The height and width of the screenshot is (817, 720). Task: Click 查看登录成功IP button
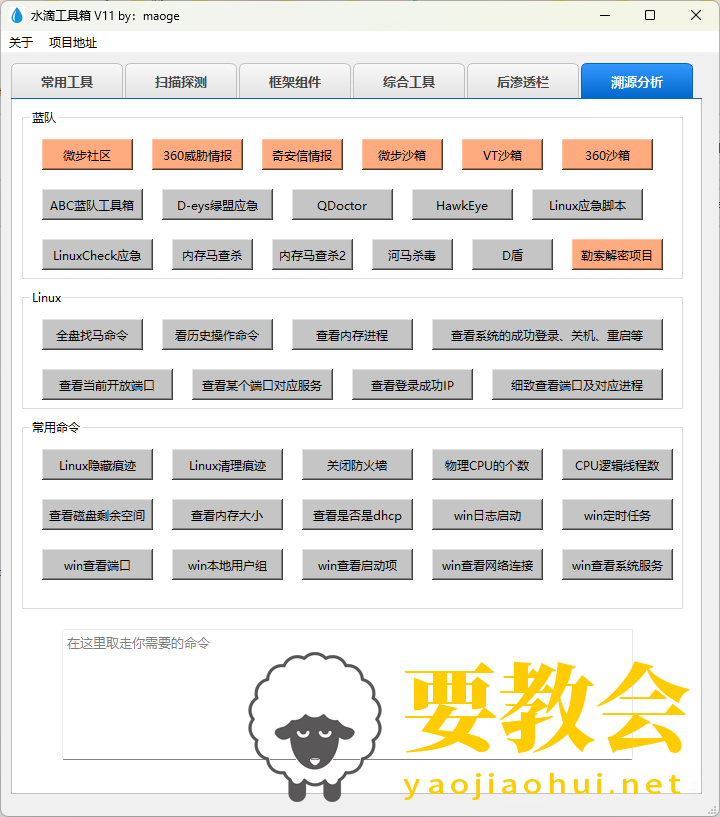(x=412, y=385)
